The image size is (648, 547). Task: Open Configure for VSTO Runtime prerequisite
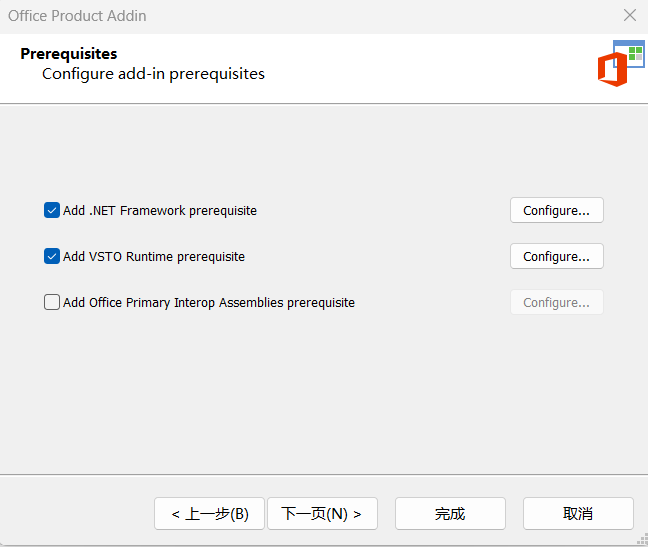pyautogui.click(x=556, y=257)
